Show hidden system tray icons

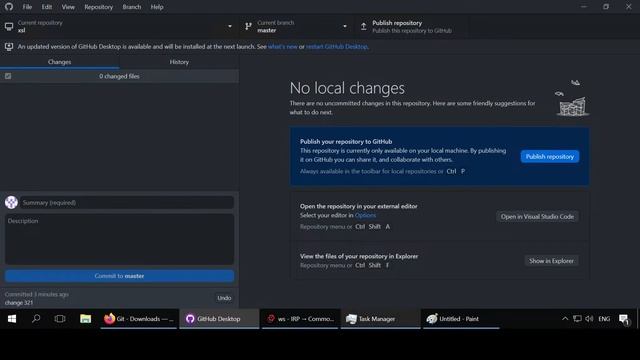565,319
